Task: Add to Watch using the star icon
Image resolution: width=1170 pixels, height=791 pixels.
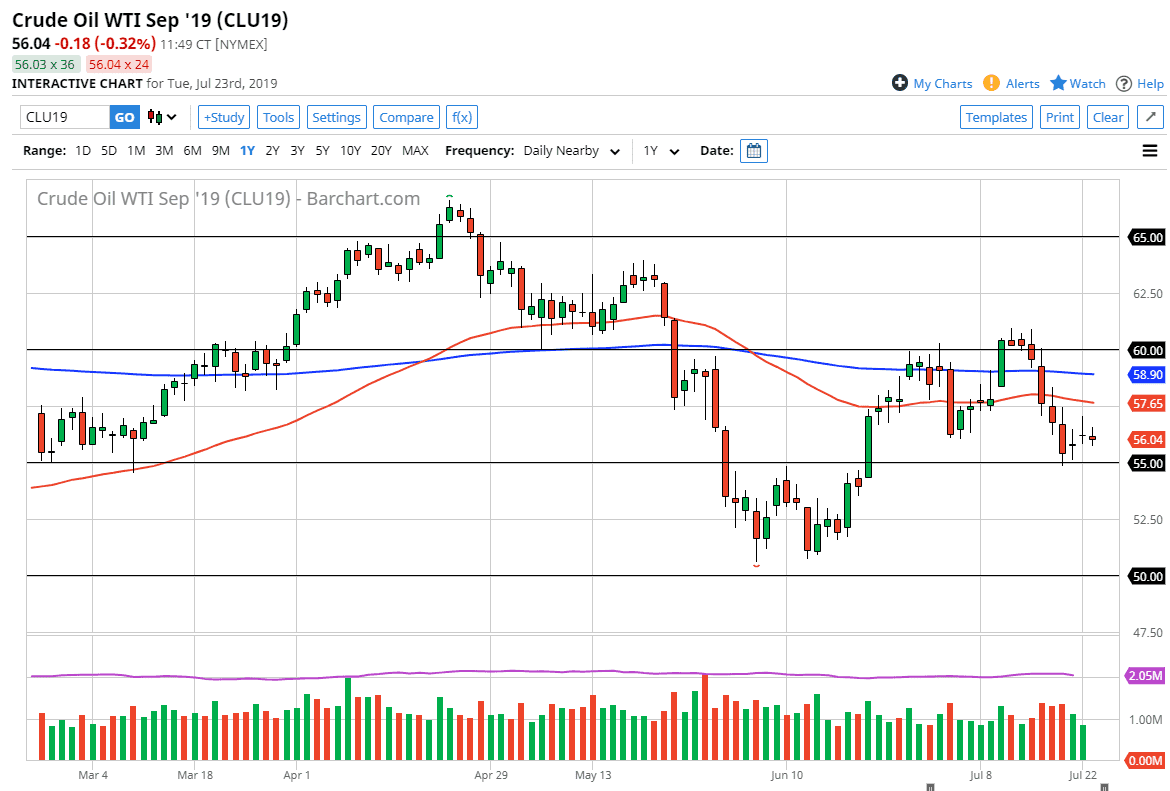Action: pos(1059,83)
